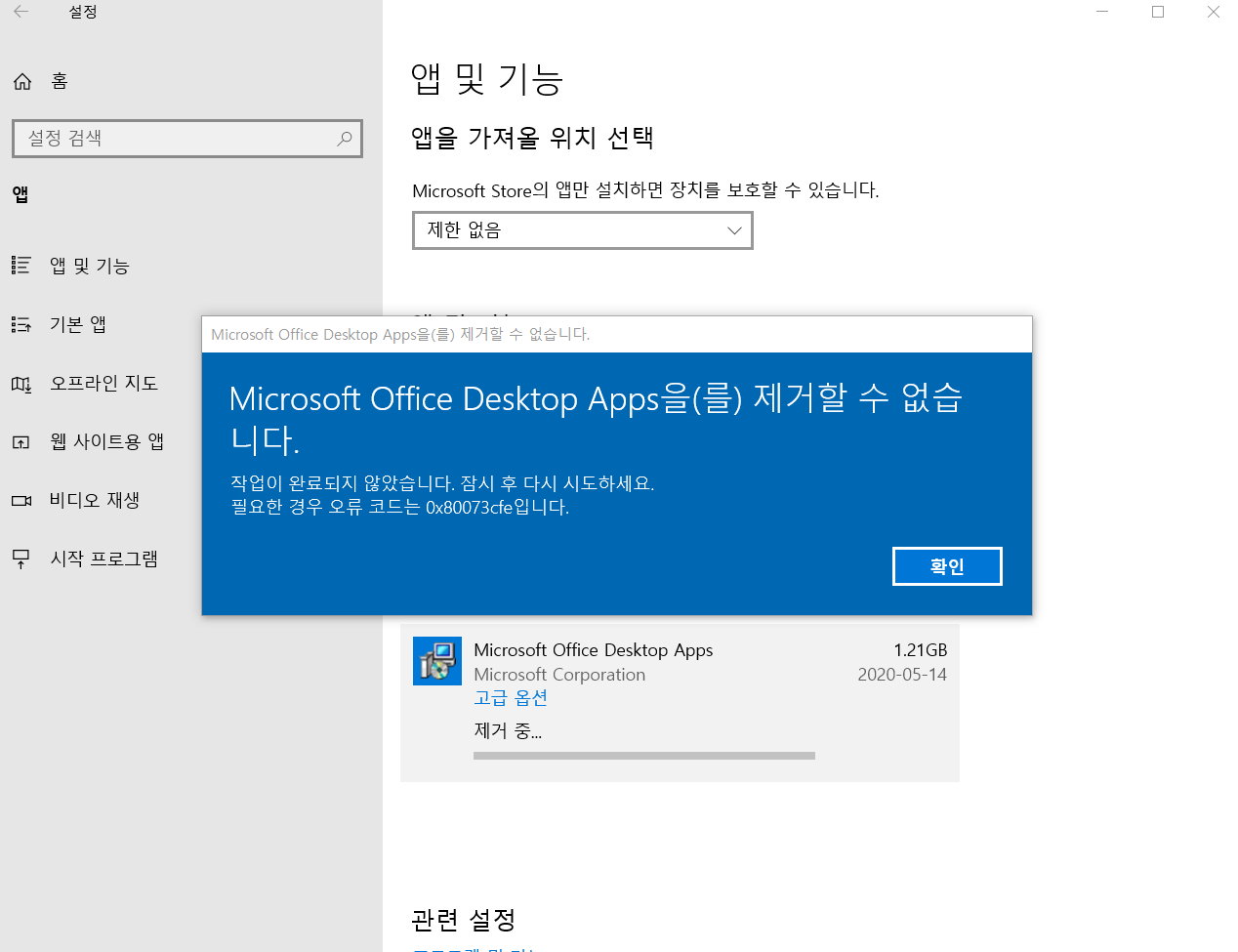Maximize the Settings window

(1158, 12)
